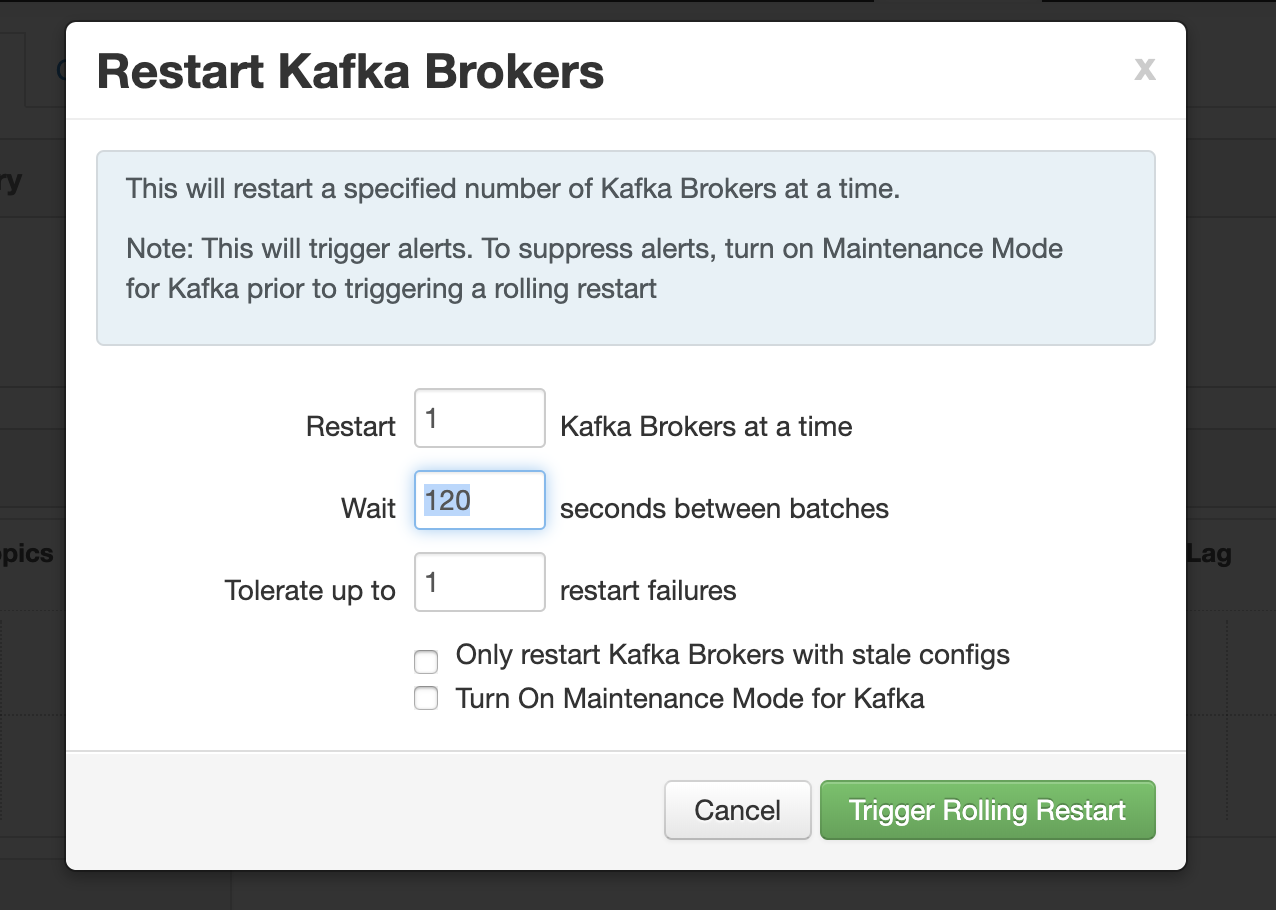Click Trigger Rolling Restart

[987, 810]
